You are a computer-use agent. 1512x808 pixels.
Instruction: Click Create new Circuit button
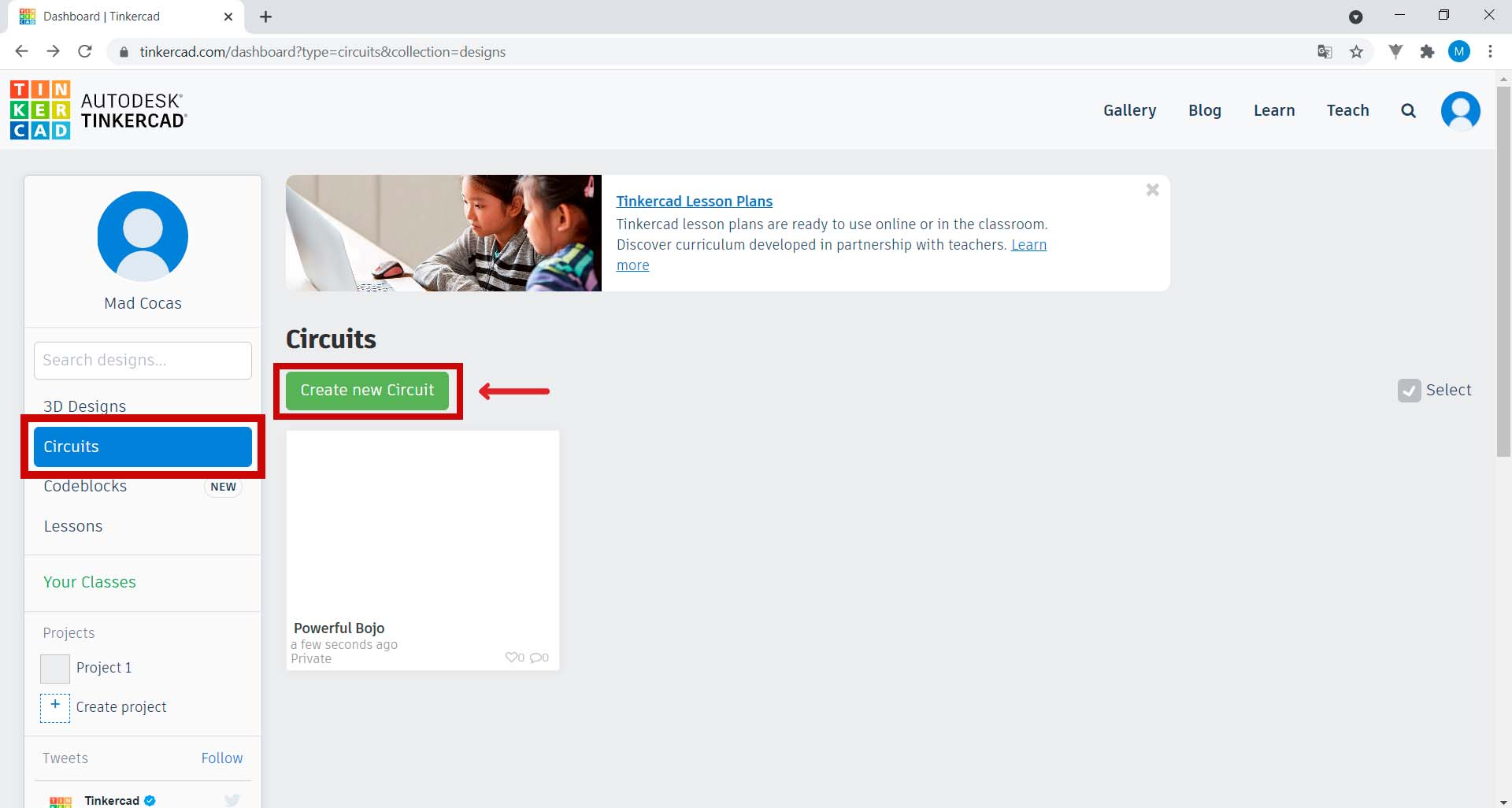(367, 391)
